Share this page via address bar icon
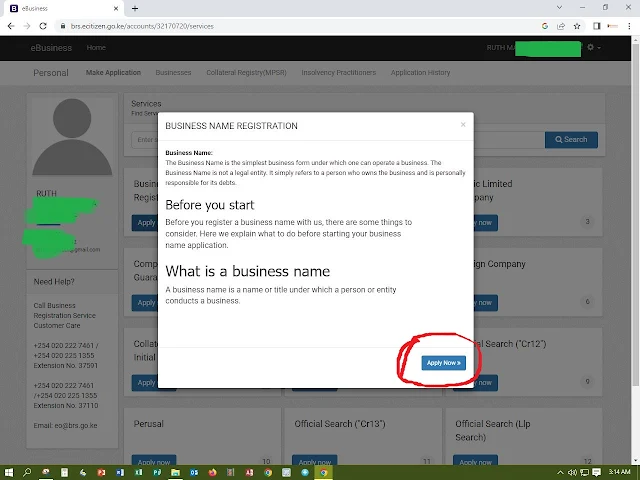Image resolution: width=640 pixels, height=480 pixels. point(561,26)
